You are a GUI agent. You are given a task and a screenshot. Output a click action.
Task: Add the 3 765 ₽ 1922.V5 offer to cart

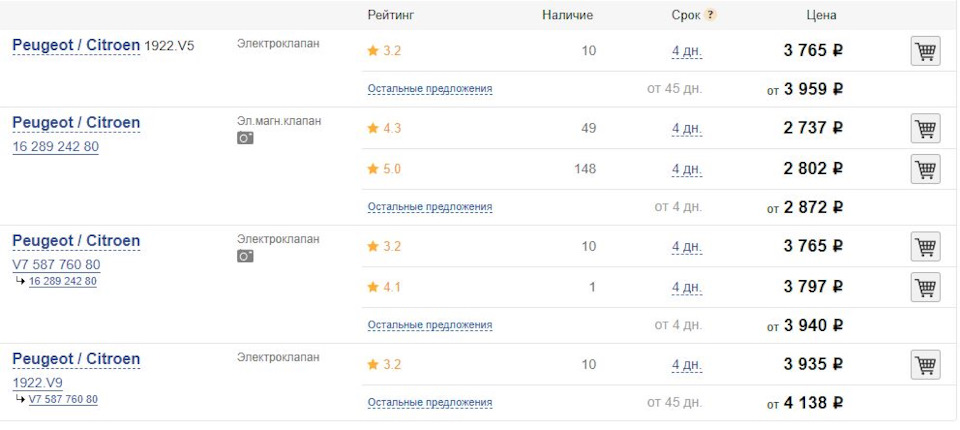pos(925,51)
